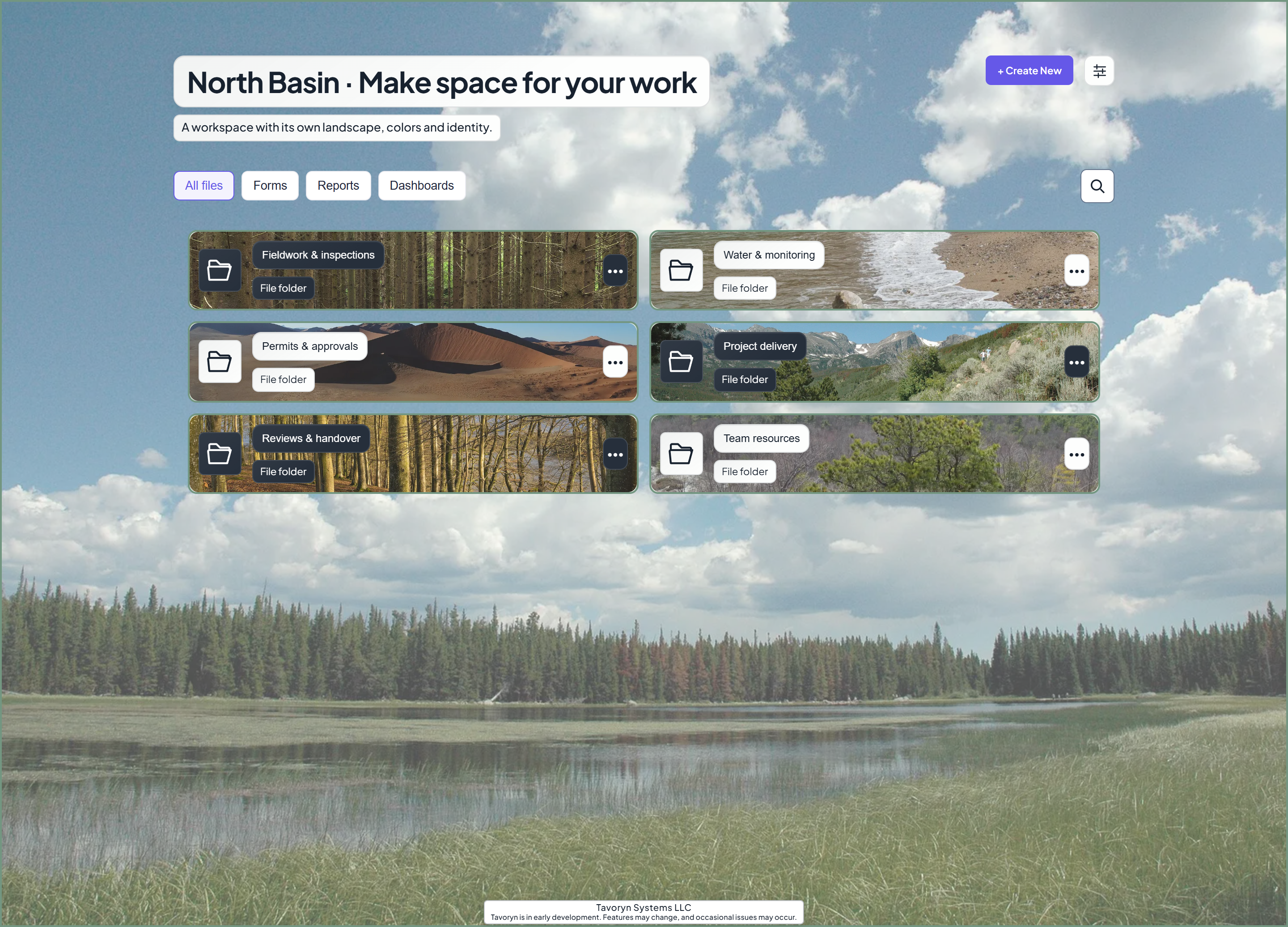
Task: Click the Project delivery folder icon
Action: coord(681,362)
